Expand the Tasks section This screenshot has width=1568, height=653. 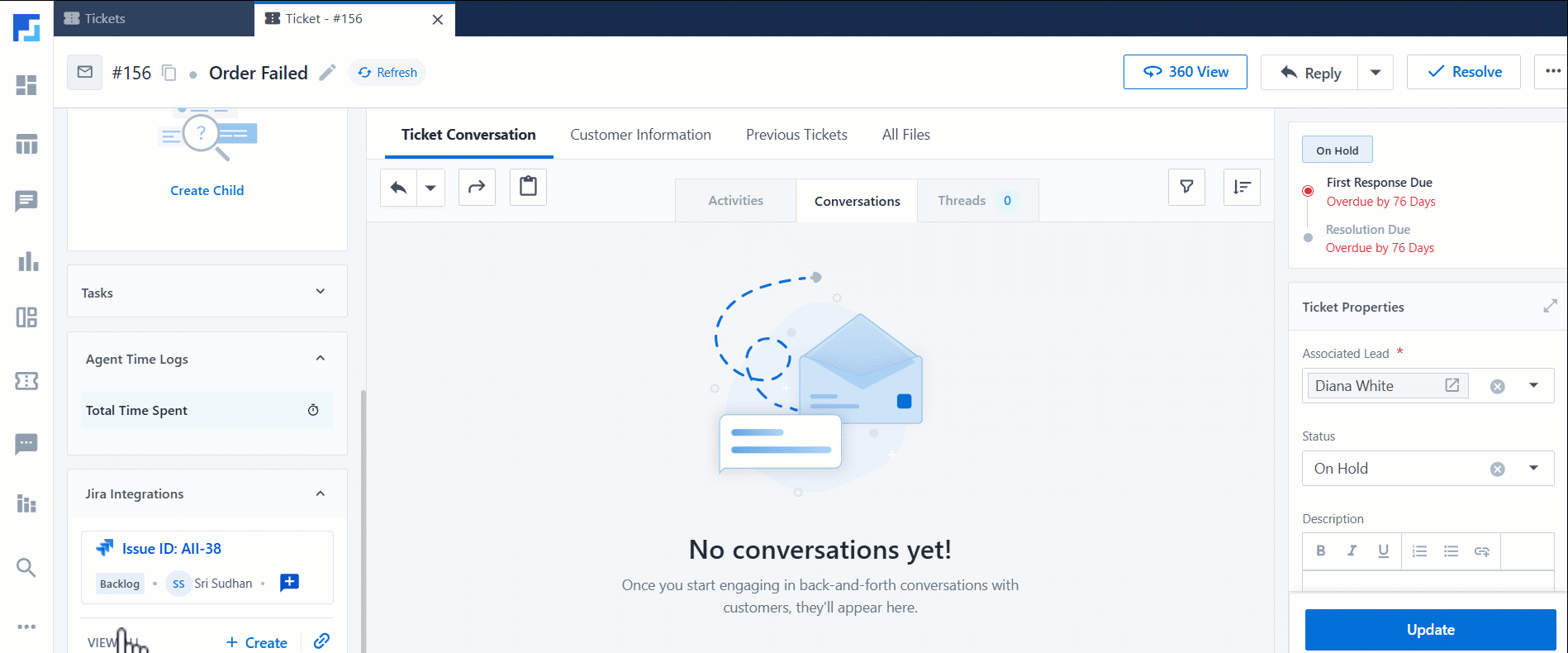[x=321, y=292]
